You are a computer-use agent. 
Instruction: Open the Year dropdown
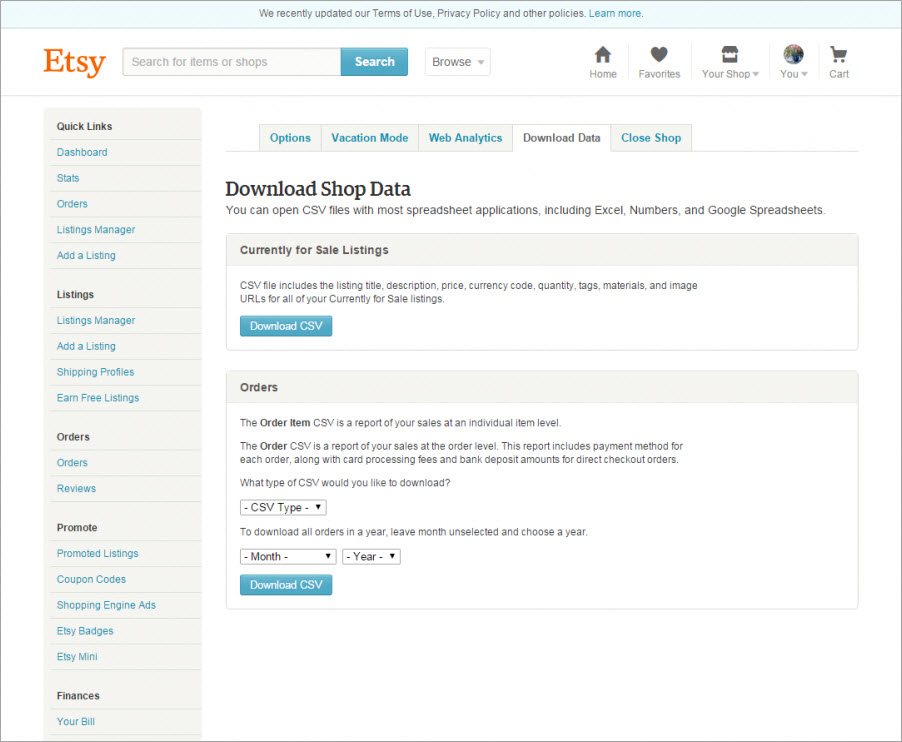[371, 556]
